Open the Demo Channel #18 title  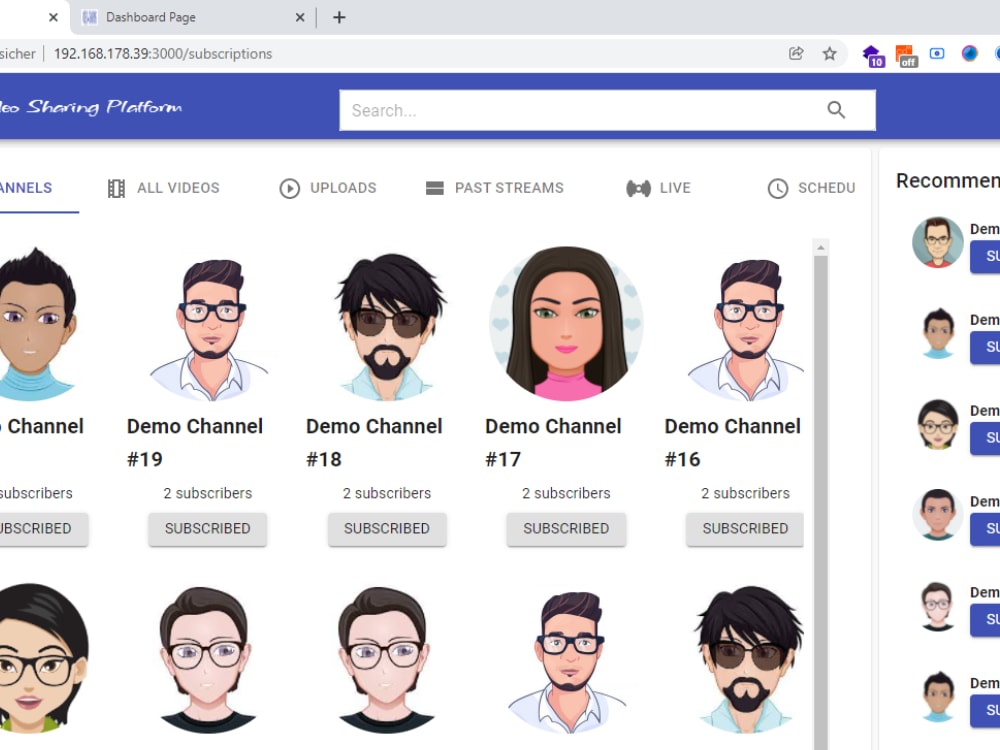point(374,443)
